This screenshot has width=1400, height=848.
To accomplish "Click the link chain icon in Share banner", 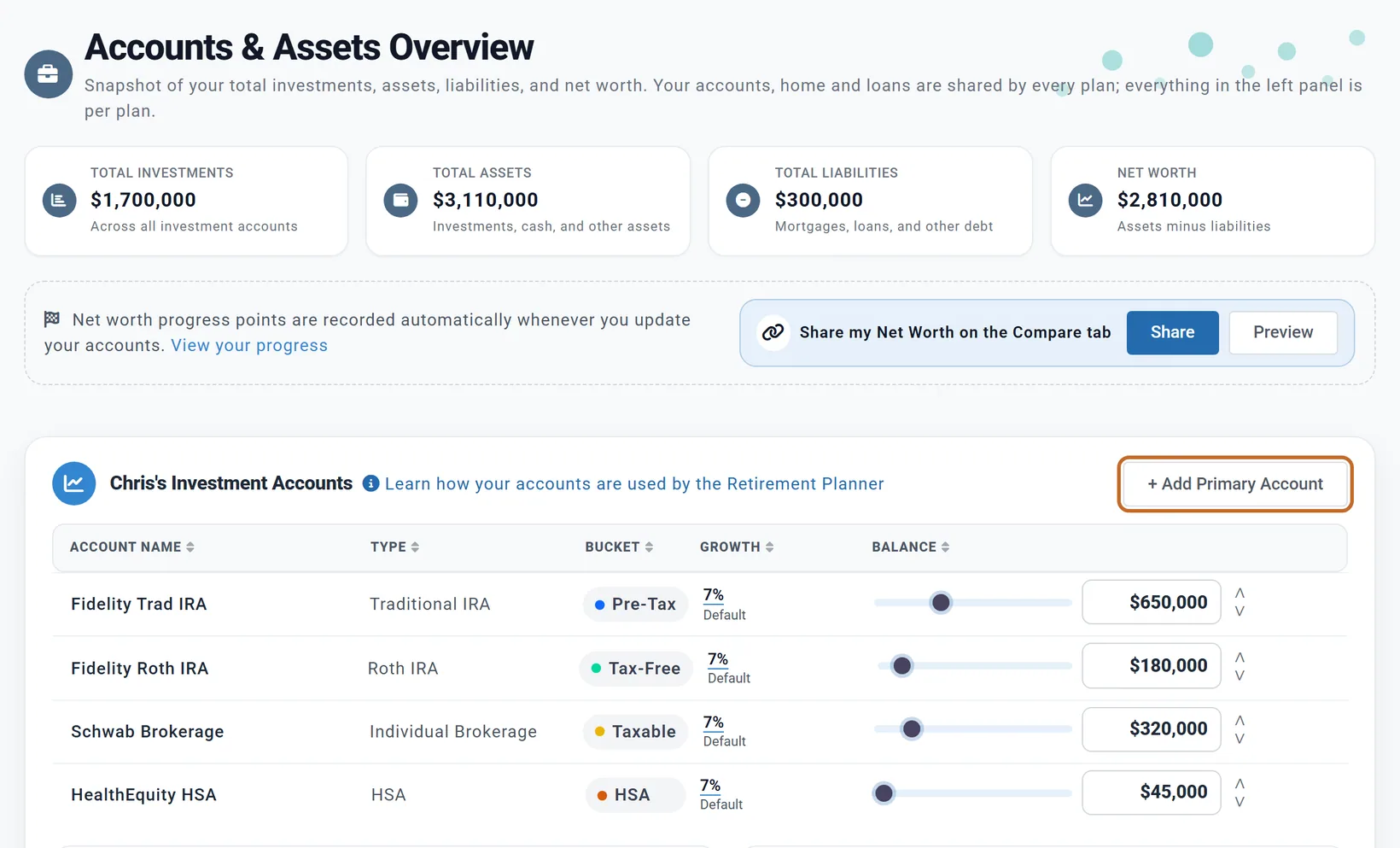I will click(x=773, y=332).
